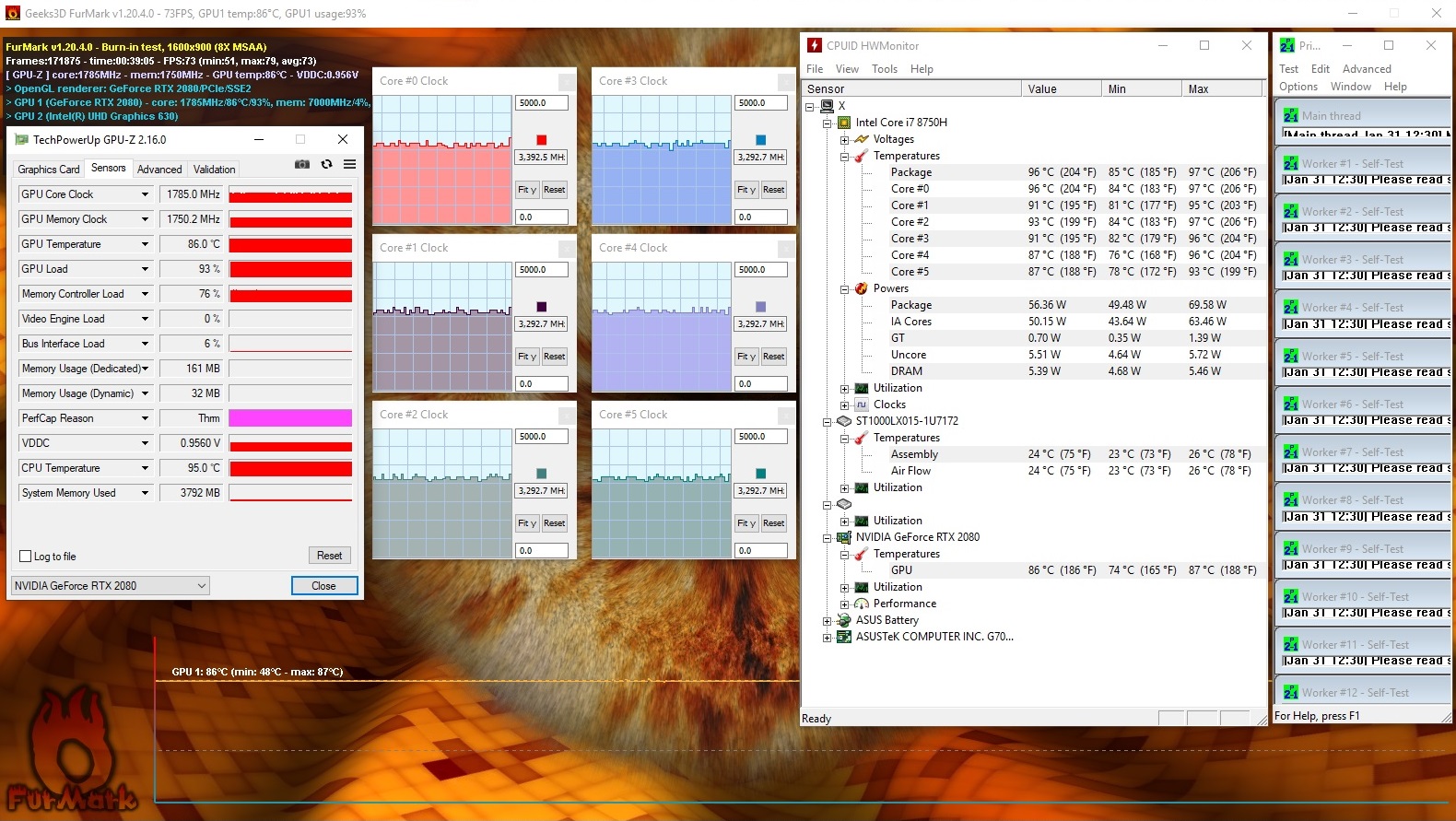Click the Reset button in GPU-Z
This screenshot has height=821, width=1456.
[x=329, y=556]
